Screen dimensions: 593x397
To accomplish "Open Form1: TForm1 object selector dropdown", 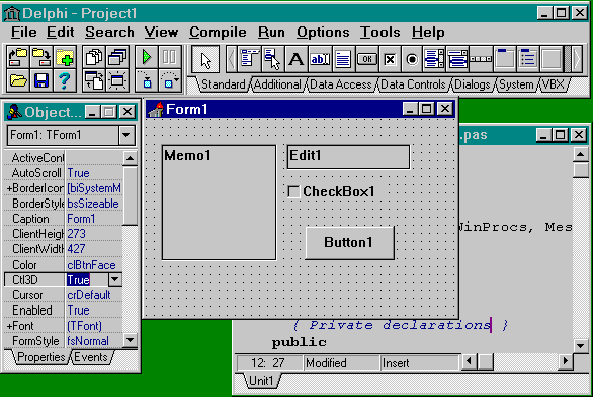I will pyautogui.click(x=126, y=135).
